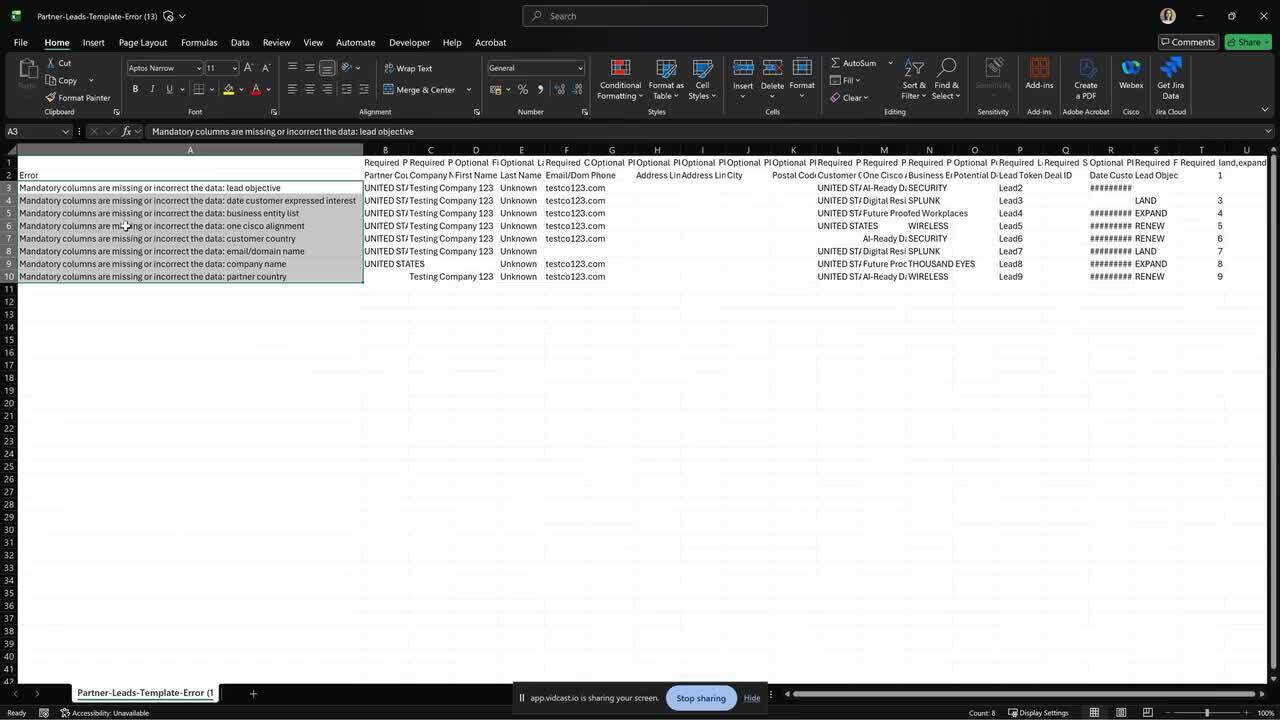Viewport: 1280px width, 720px height.
Task: Click the Stop sharing button
Action: tap(701, 698)
